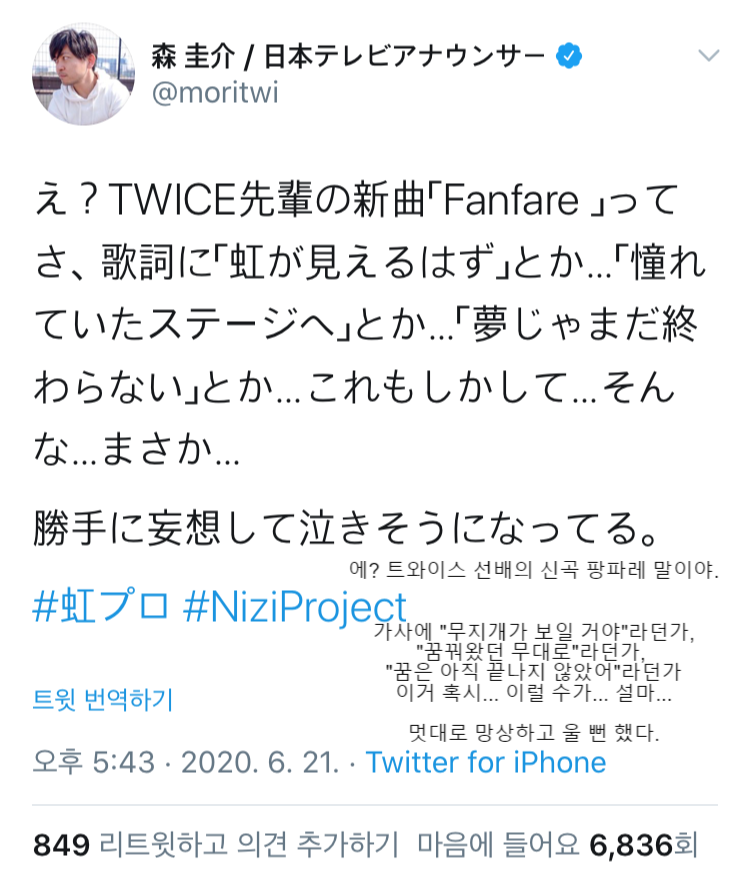The height and width of the screenshot is (874, 750).
Task: Expand the tweet options chevron
Action: (x=709, y=55)
